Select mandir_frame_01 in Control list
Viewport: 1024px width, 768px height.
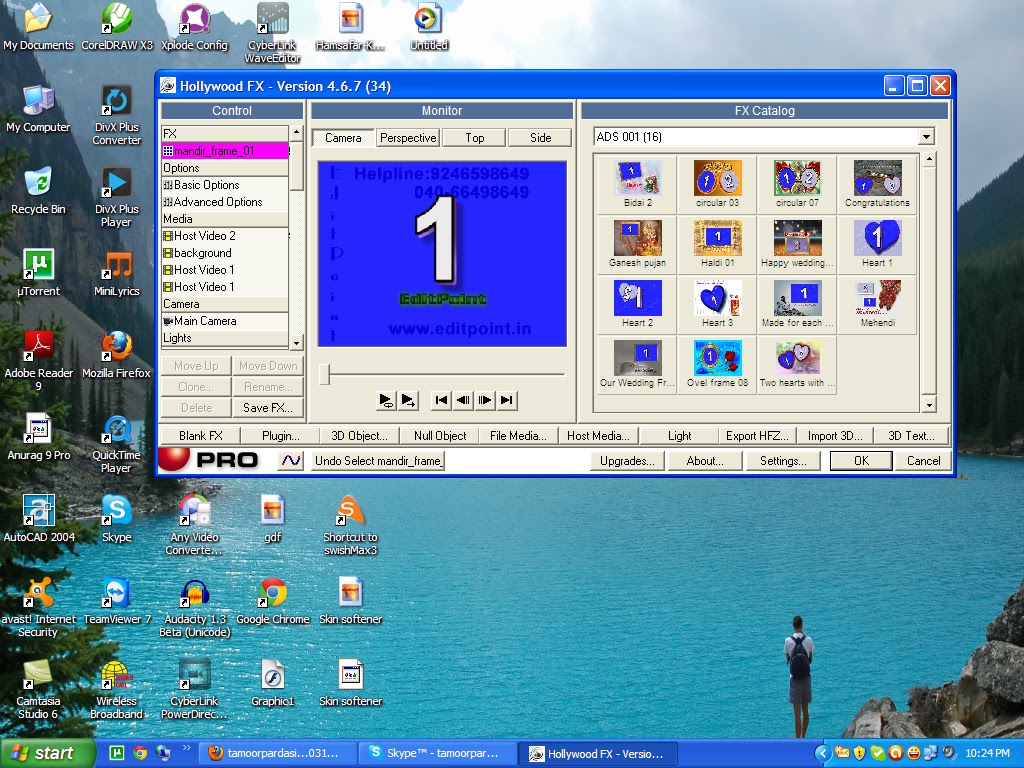pos(225,151)
